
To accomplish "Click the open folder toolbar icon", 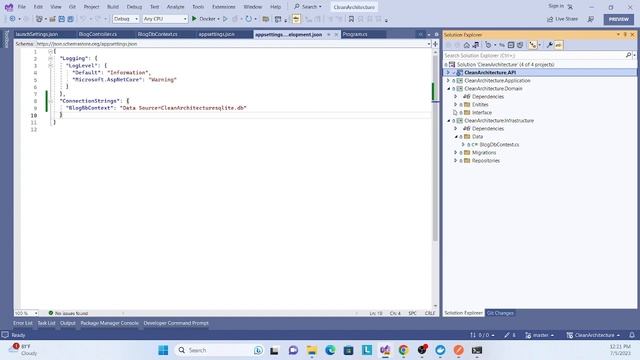I will 266,19.
